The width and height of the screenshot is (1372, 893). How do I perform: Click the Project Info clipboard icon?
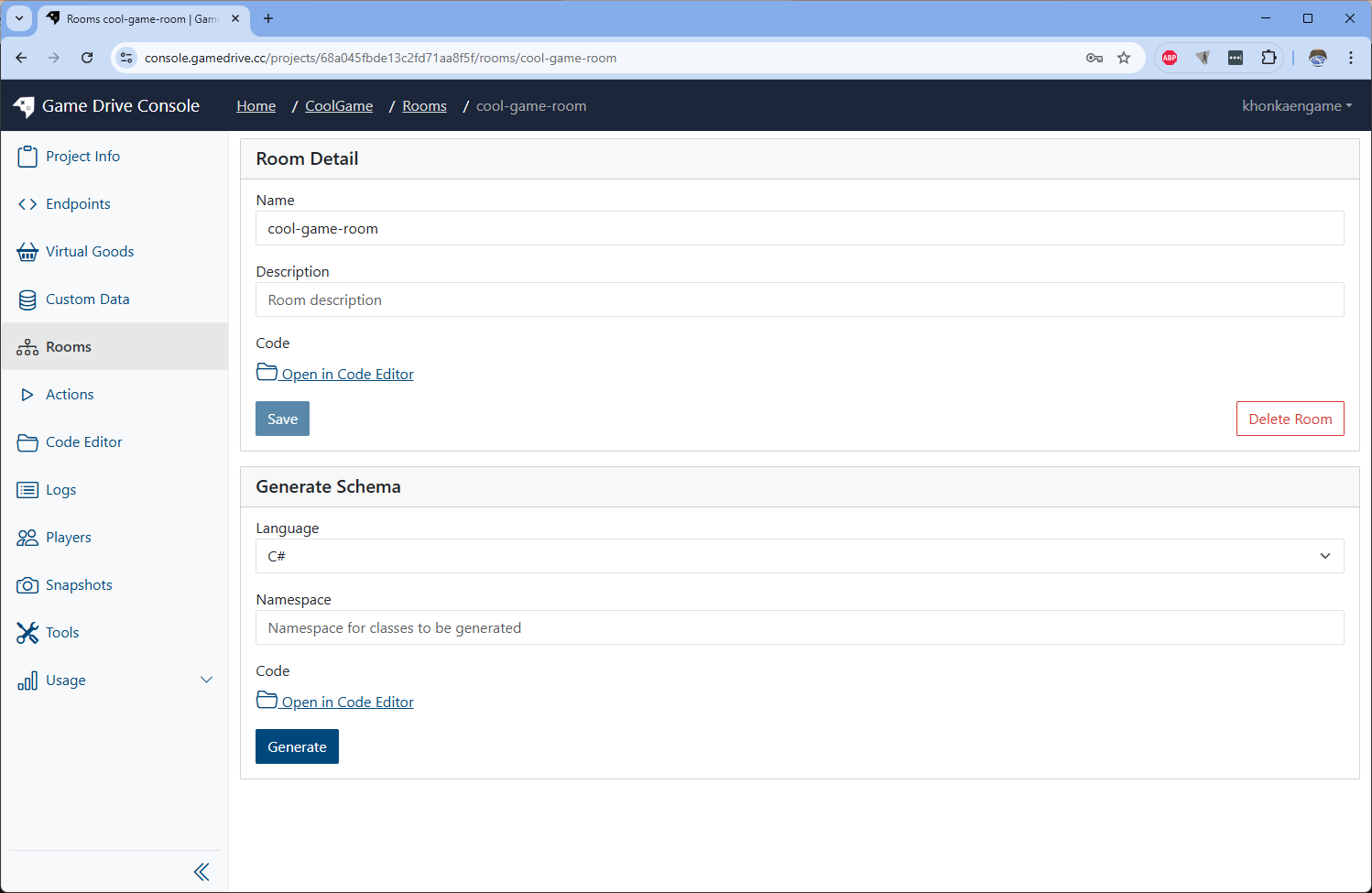pos(27,157)
